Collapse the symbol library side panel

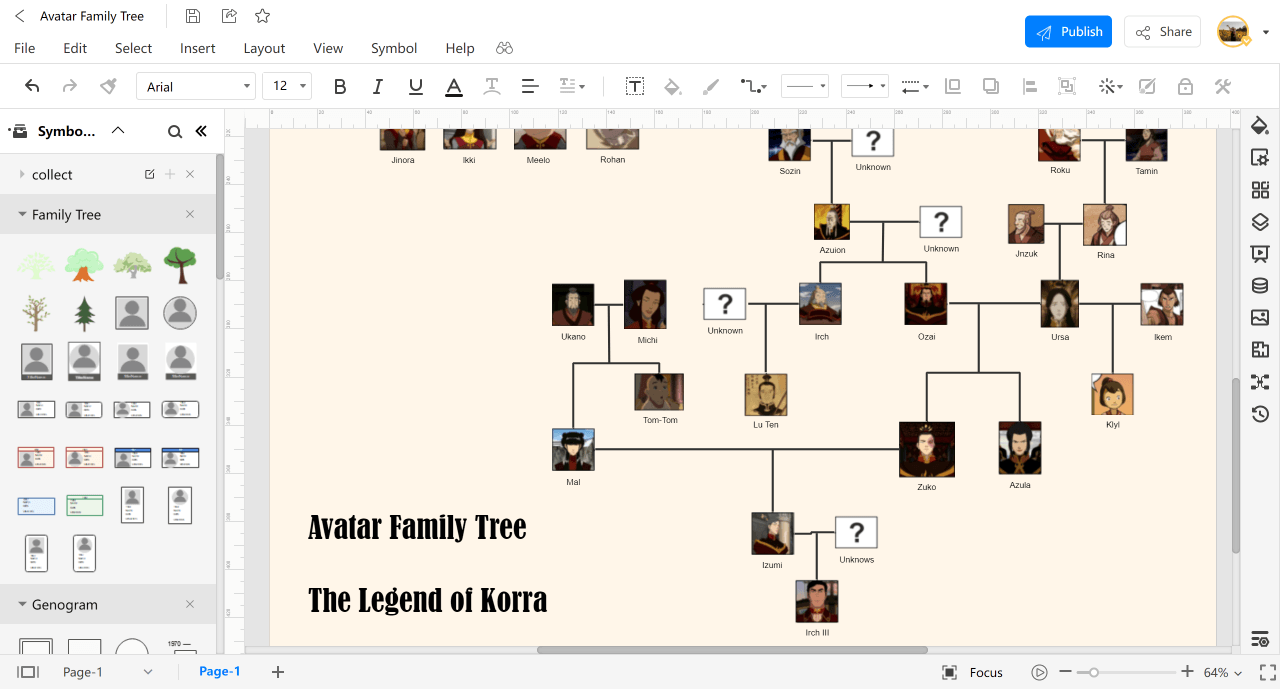(x=201, y=131)
